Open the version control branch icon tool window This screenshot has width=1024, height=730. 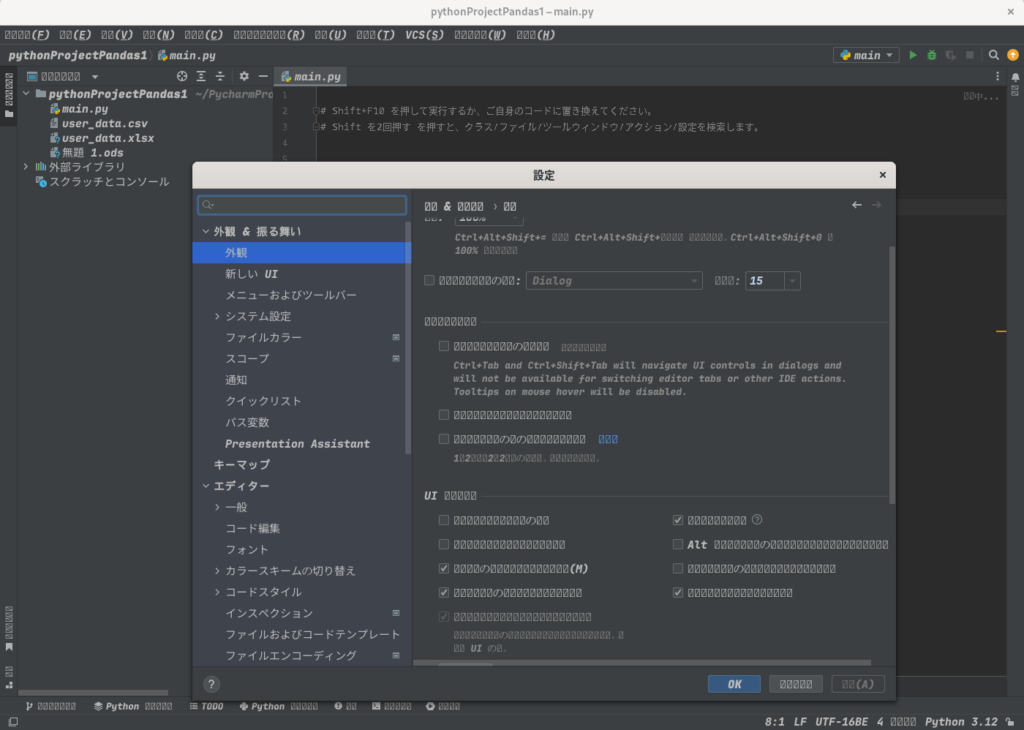click(x=51, y=706)
